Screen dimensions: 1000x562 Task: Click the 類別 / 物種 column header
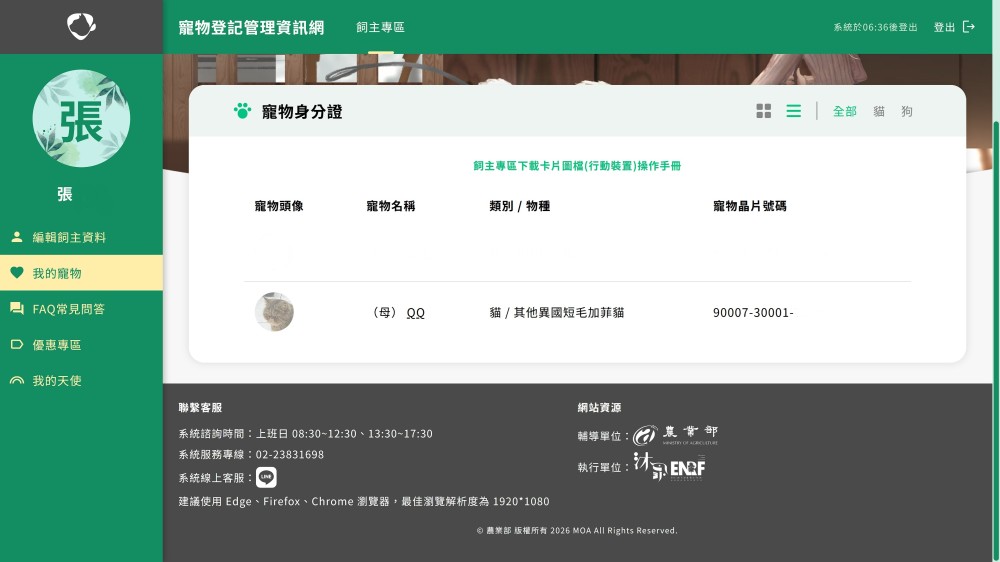[x=520, y=206]
